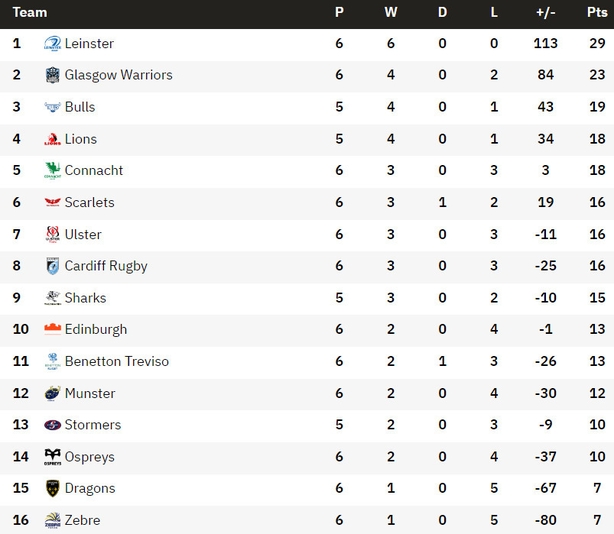Click the Dragons shield logo

[x=52, y=488]
